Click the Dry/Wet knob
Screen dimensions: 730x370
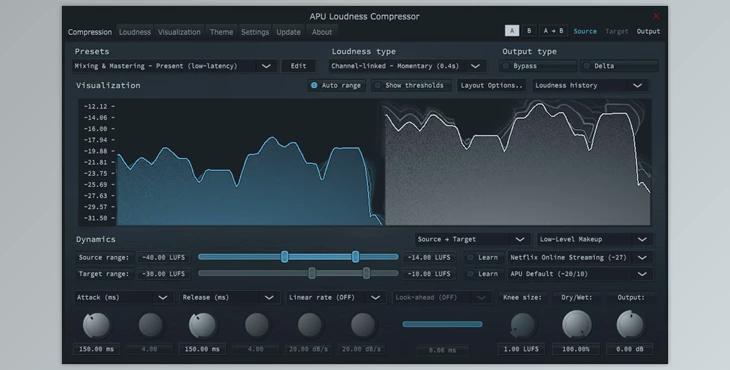(x=577, y=325)
